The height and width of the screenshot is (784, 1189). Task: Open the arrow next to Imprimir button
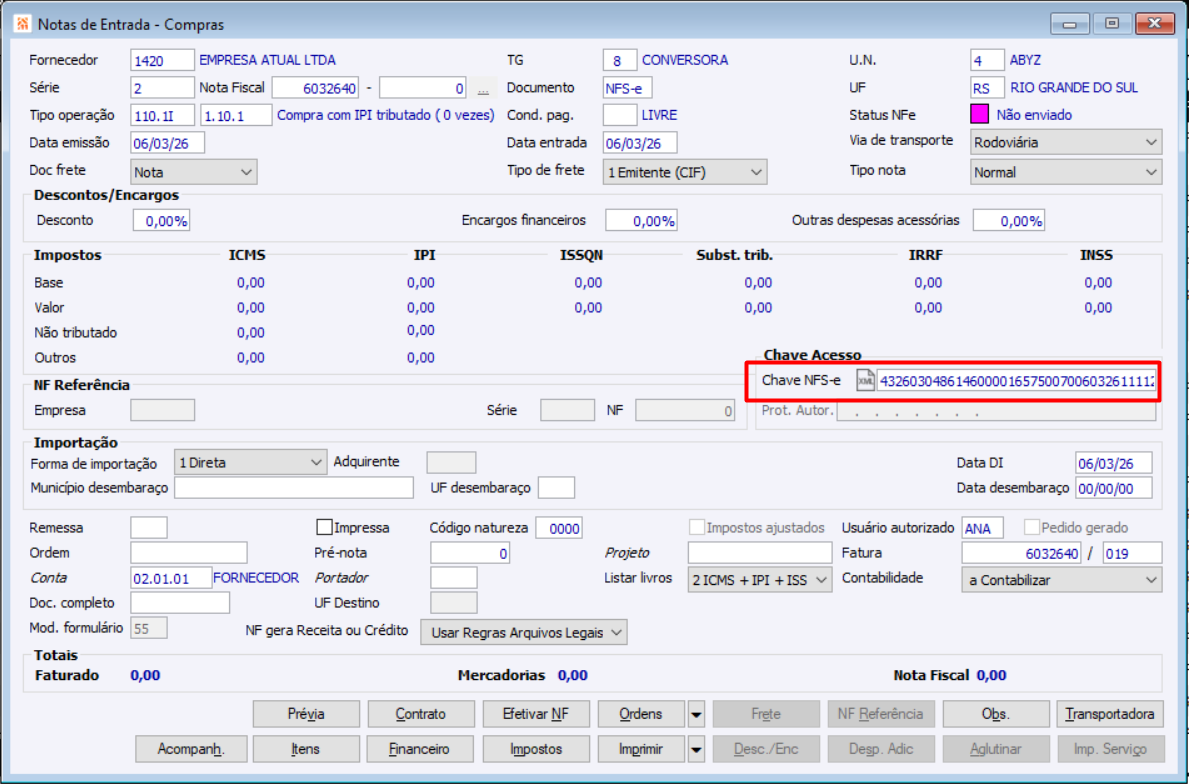pyautogui.click(x=696, y=749)
